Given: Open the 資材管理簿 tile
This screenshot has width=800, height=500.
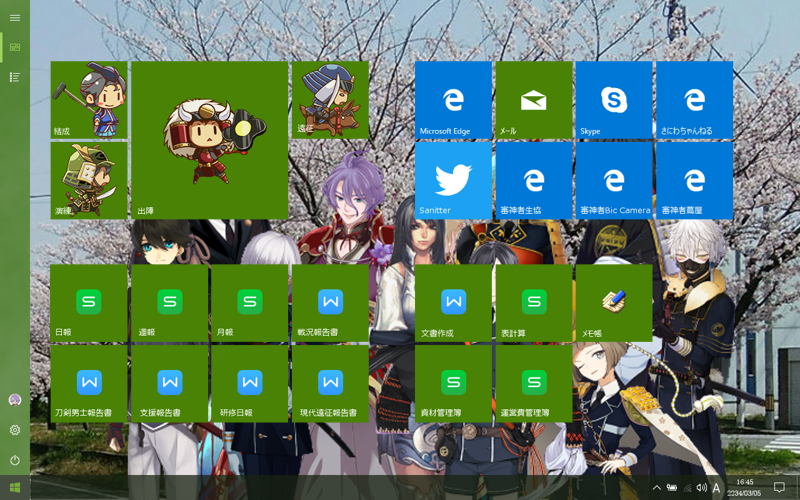Looking at the screenshot, I should pos(453,383).
